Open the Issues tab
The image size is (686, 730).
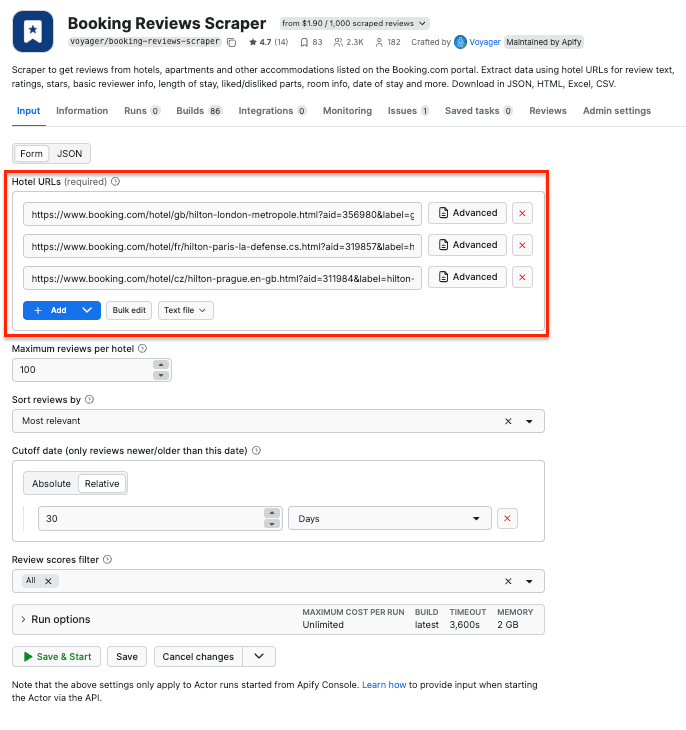point(408,111)
